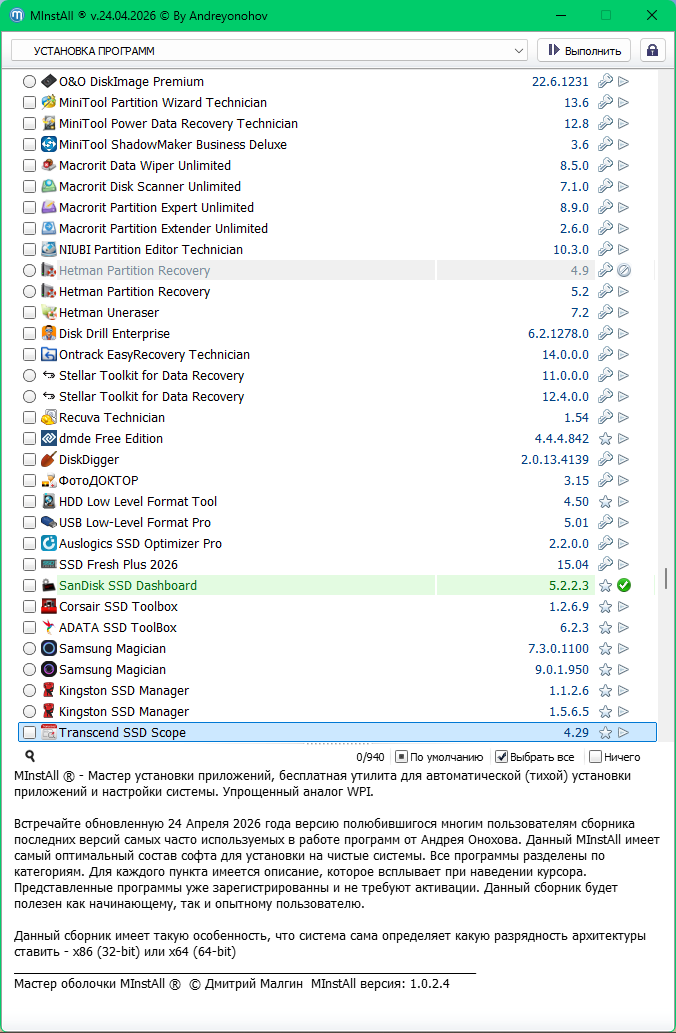Click the key icon for Disk Drill Enterprise
676x1033 pixels.
coord(605,334)
